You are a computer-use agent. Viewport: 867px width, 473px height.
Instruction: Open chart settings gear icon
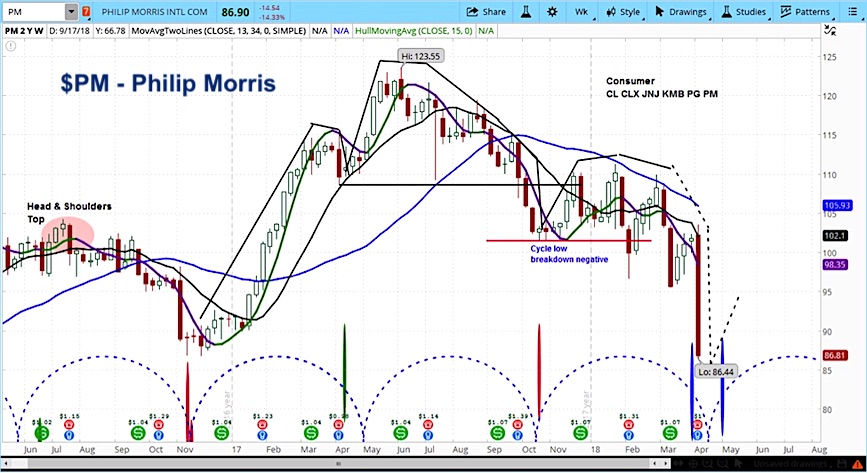552,12
